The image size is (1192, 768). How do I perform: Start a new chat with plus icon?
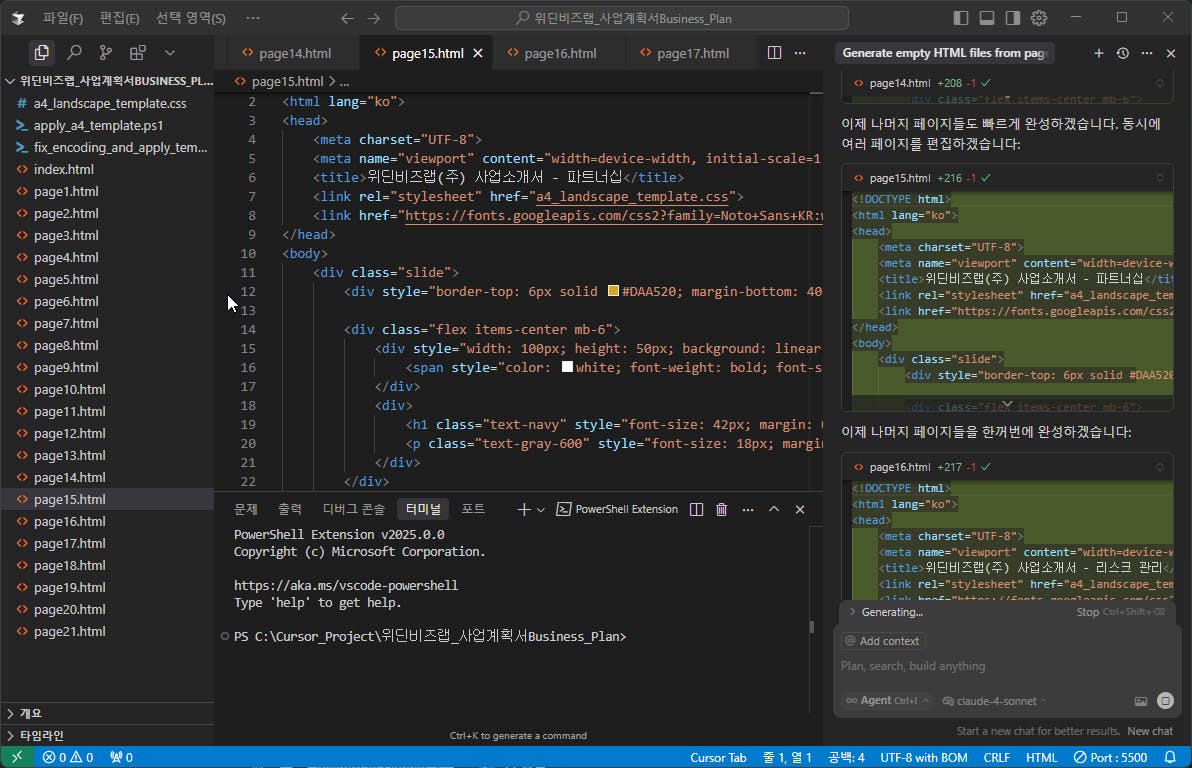click(1098, 53)
